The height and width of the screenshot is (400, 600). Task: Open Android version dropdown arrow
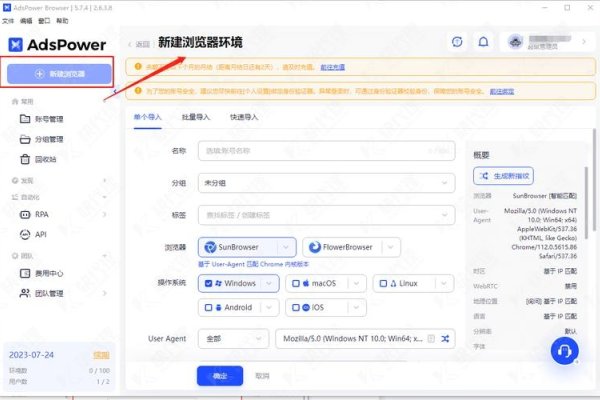[x=269, y=308]
